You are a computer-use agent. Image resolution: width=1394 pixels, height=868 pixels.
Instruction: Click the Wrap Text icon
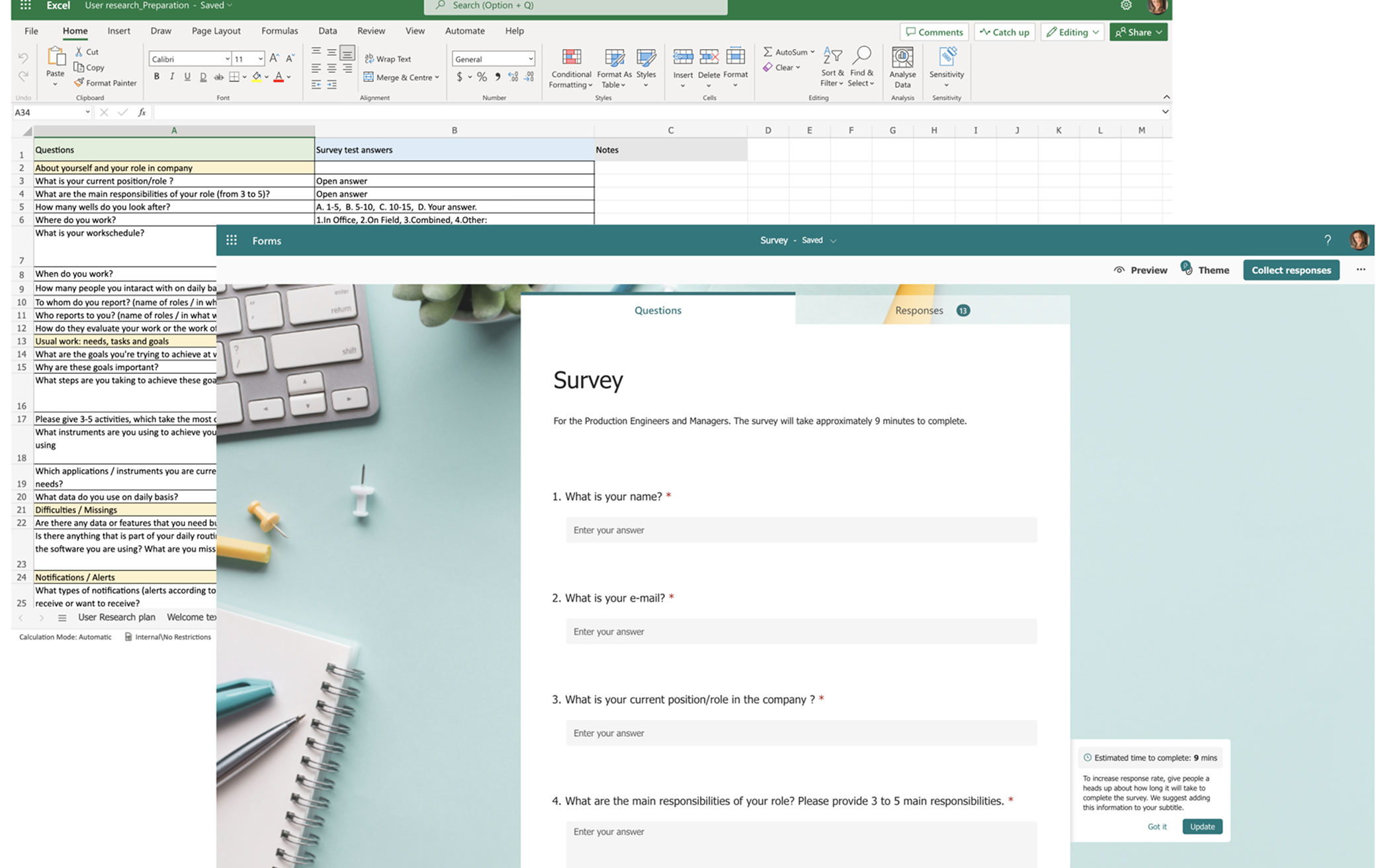point(369,59)
